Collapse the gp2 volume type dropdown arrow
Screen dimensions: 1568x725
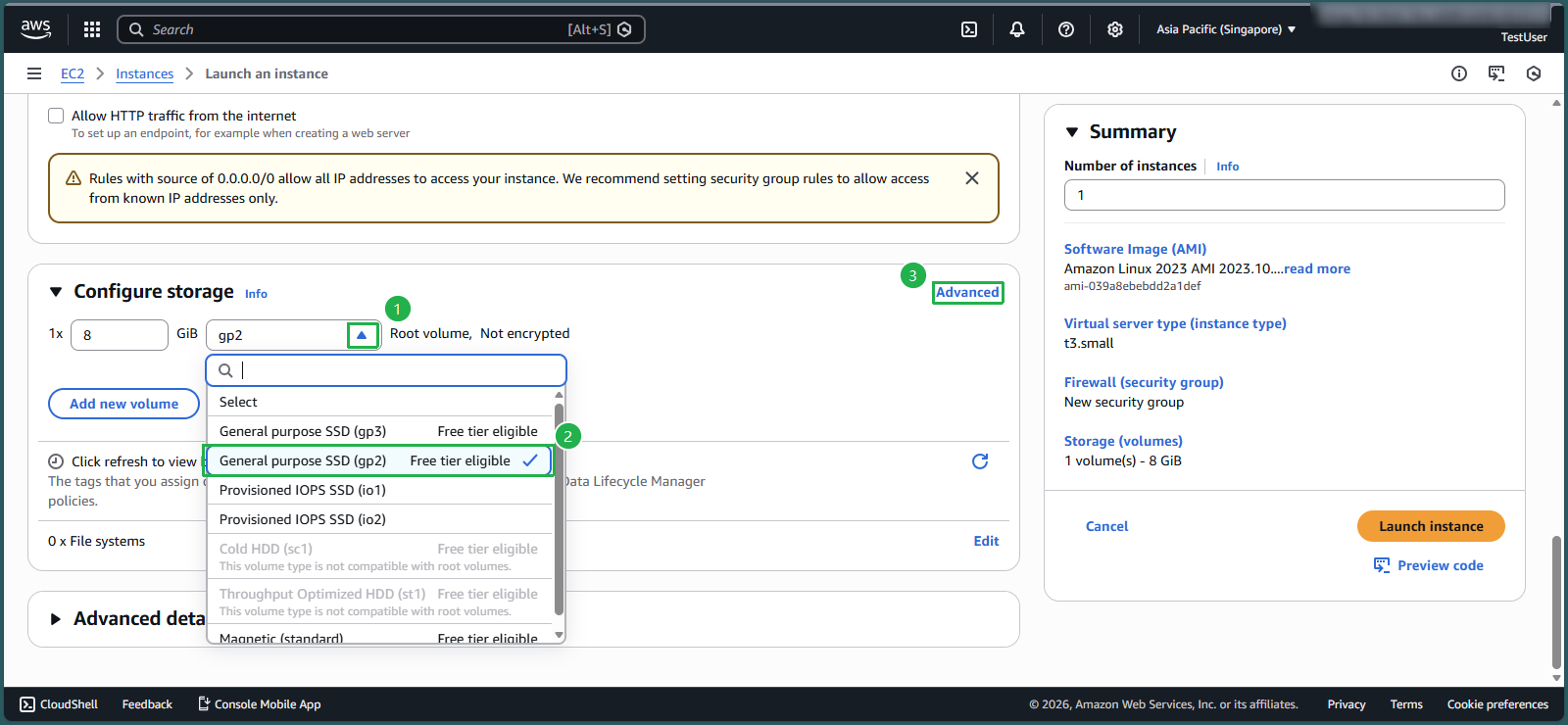click(362, 335)
